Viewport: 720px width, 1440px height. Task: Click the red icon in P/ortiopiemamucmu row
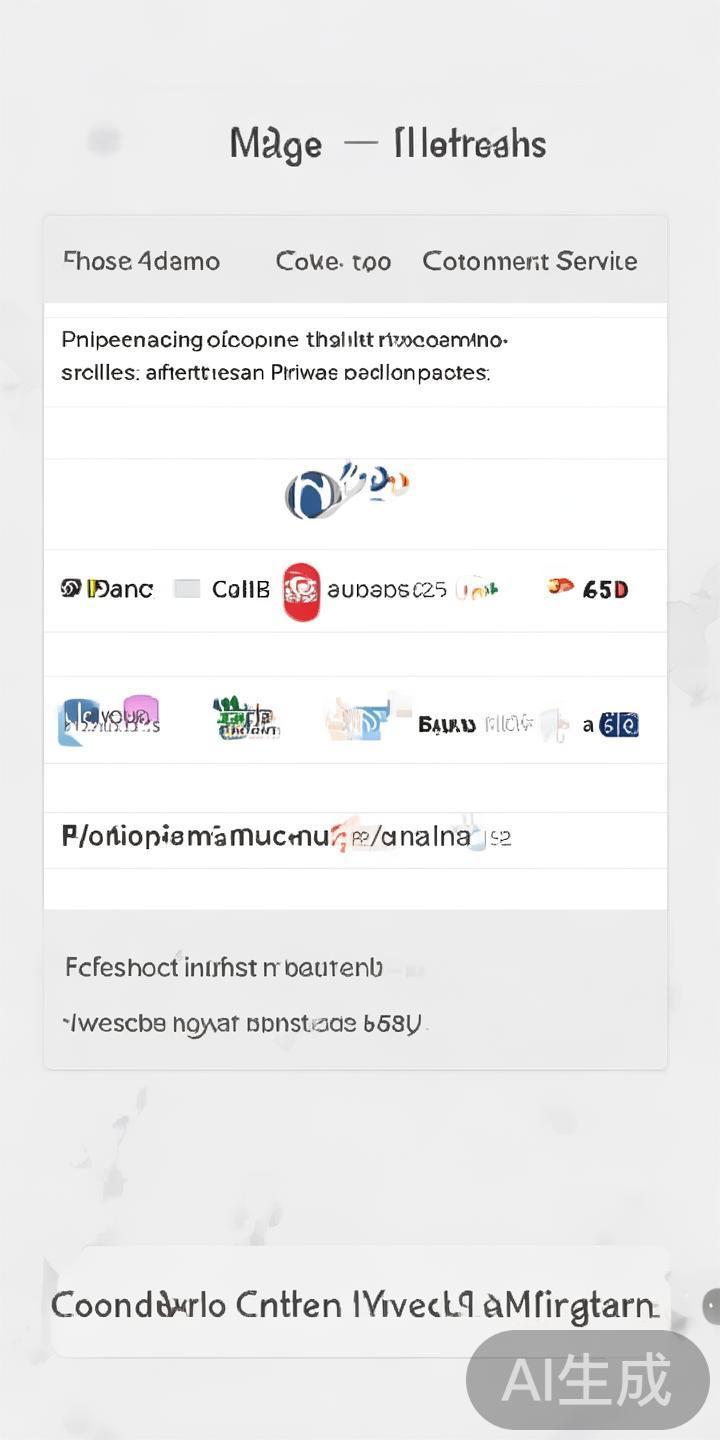346,835
